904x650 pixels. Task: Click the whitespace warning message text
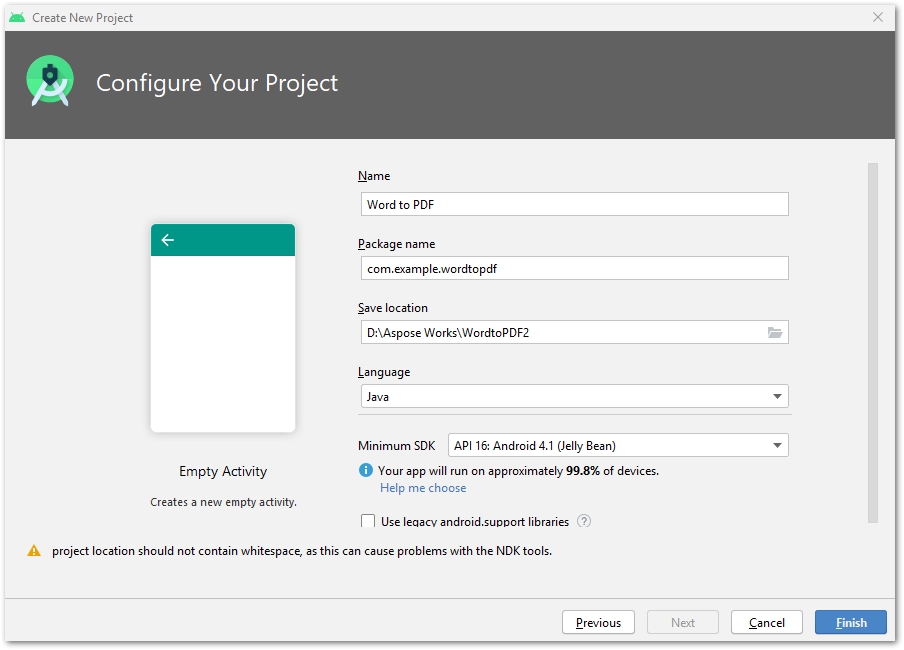[x=302, y=551]
